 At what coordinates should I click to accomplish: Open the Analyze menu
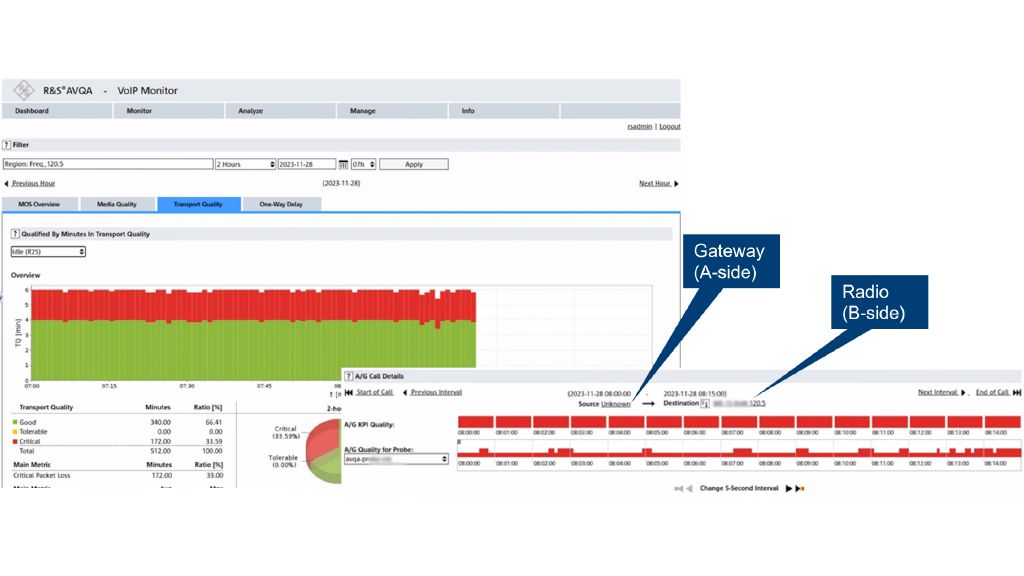click(251, 111)
